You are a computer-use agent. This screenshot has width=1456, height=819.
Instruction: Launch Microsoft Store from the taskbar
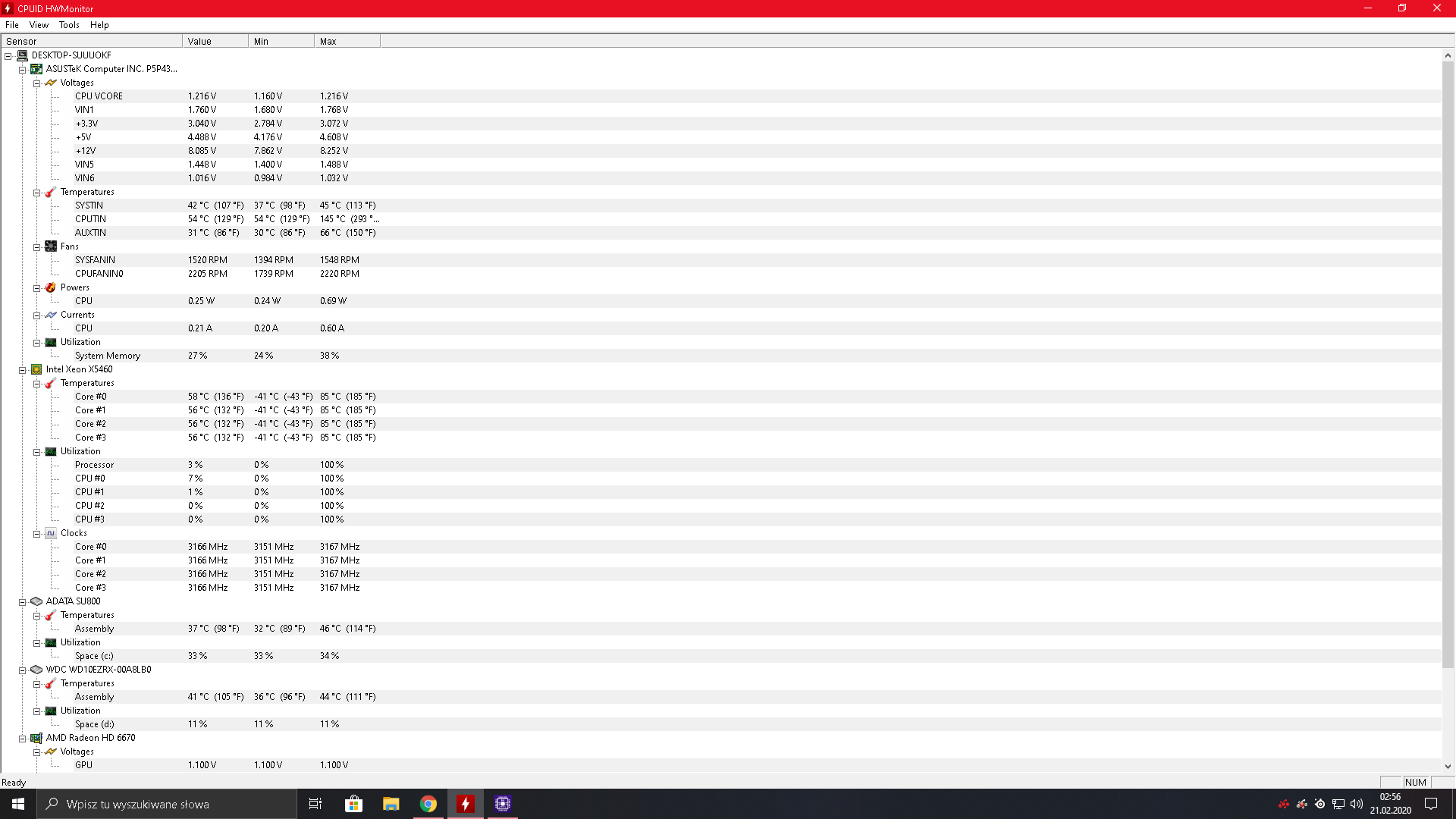(353, 804)
